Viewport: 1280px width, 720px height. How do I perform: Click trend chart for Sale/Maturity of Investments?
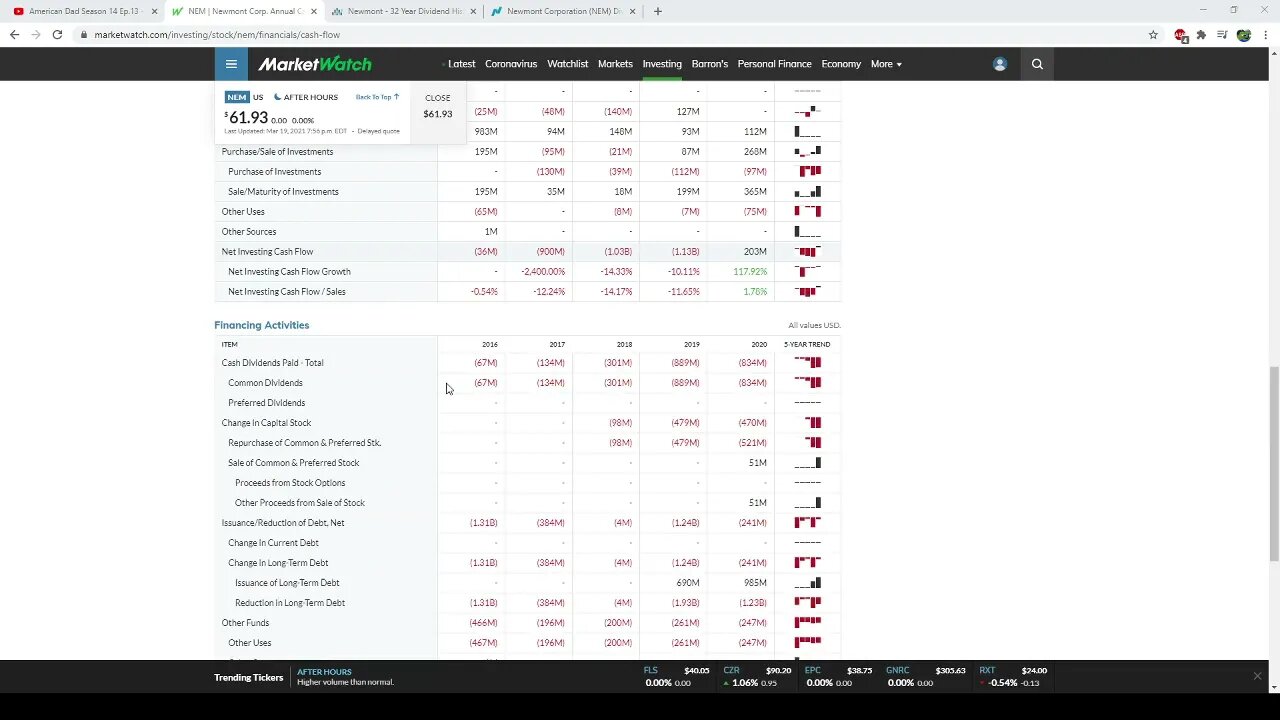pos(808,191)
